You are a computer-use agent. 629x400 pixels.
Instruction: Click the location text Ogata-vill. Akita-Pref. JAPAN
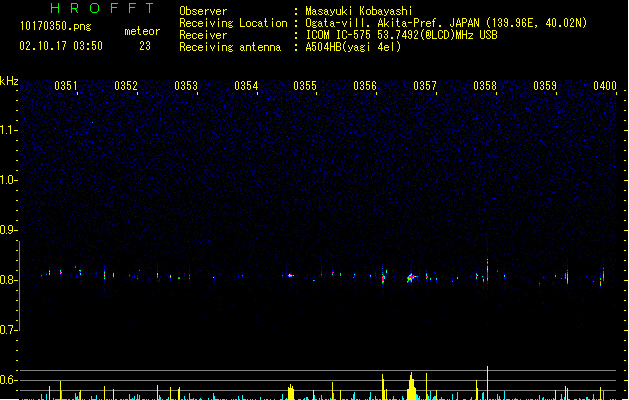pyautogui.click(x=392, y=23)
